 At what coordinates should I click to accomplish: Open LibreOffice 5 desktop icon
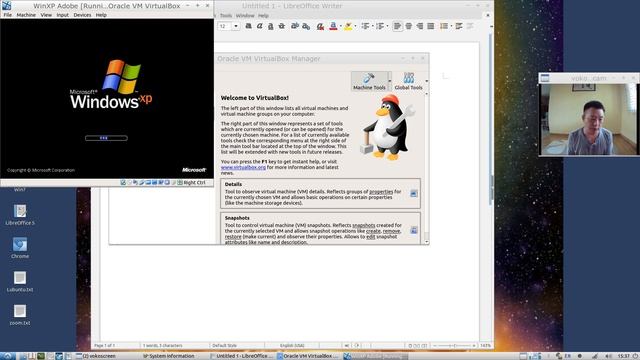(20, 215)
